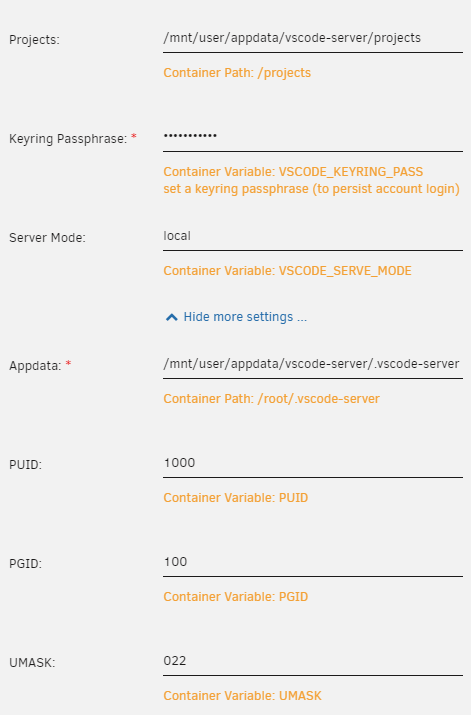Click the PUID label text
The height and width of the screenshot is (715, 471).
26,465
